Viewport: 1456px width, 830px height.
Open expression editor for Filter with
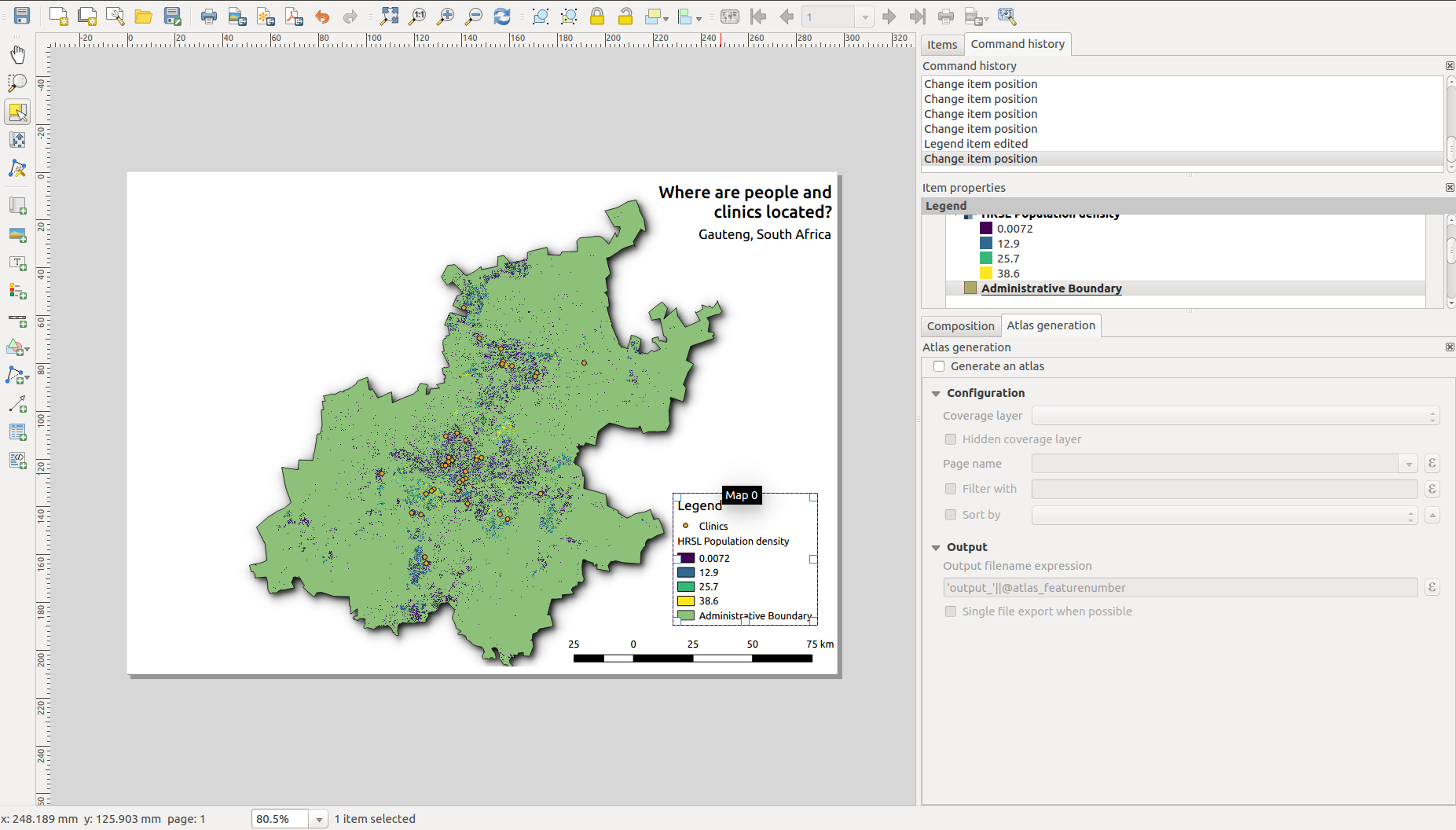pyautogui.click(x=1432, y=489)
